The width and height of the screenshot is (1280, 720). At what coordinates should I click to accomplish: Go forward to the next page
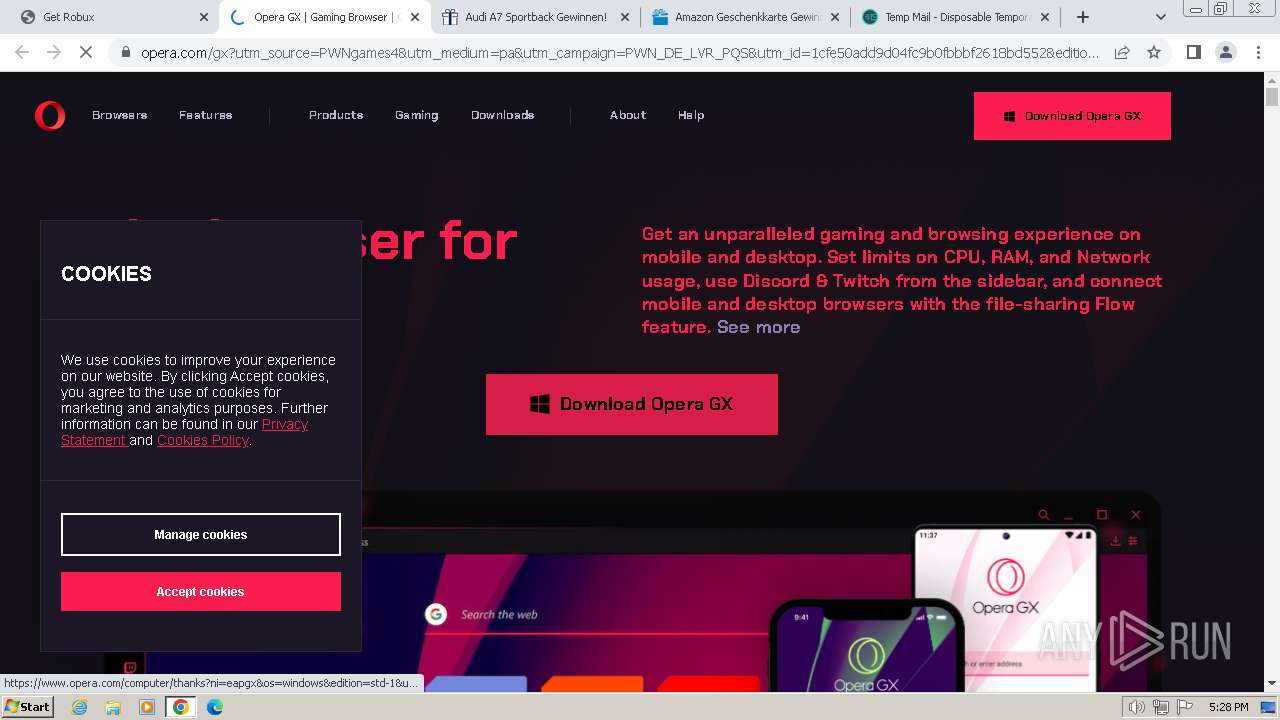tap(54, 52)
